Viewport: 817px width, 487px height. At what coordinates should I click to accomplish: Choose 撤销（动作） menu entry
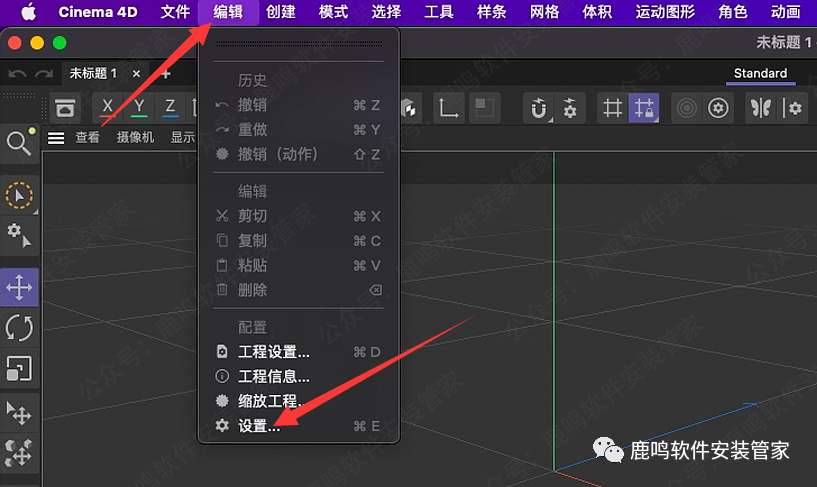[x=299, y=154]
